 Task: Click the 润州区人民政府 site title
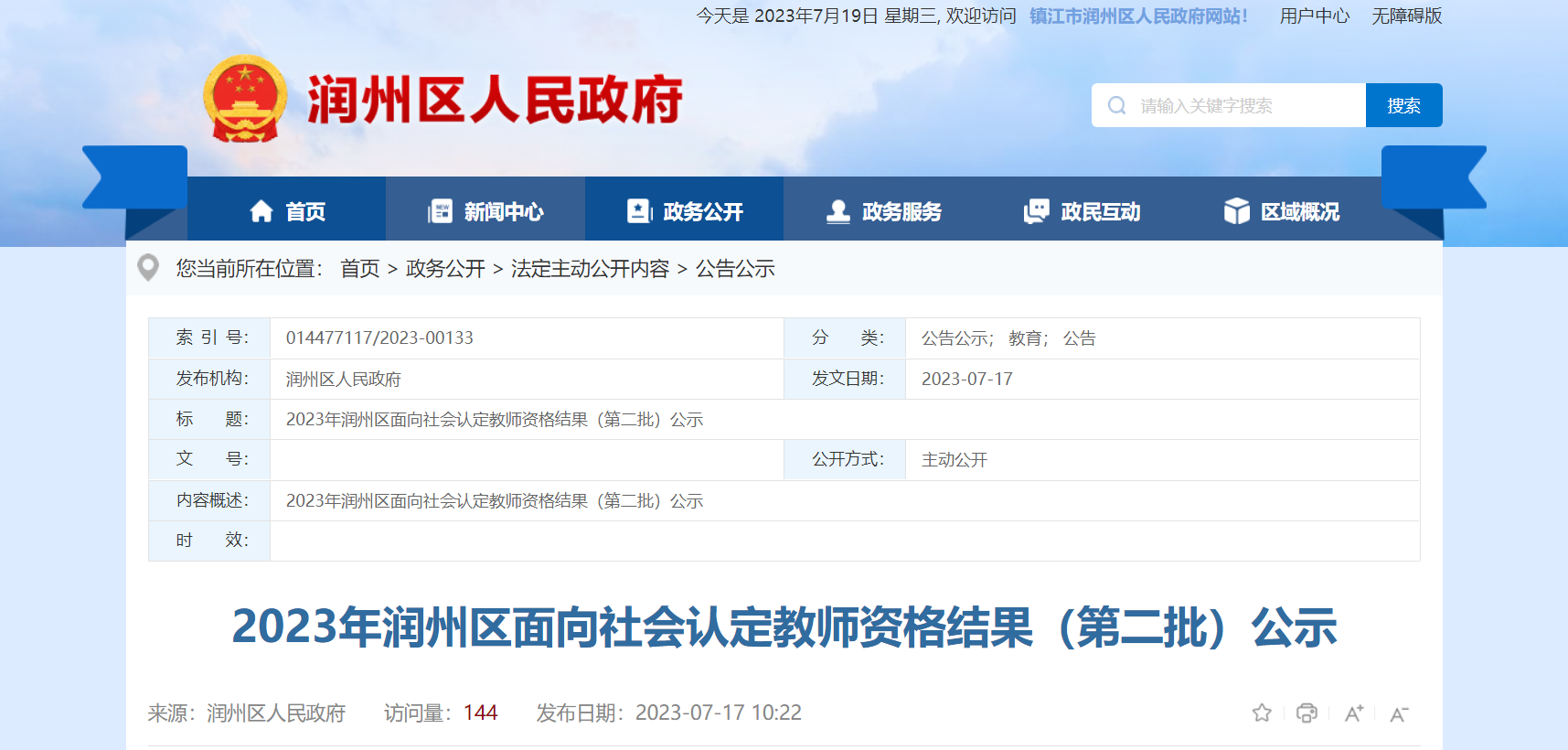click(x=495, y=99)
